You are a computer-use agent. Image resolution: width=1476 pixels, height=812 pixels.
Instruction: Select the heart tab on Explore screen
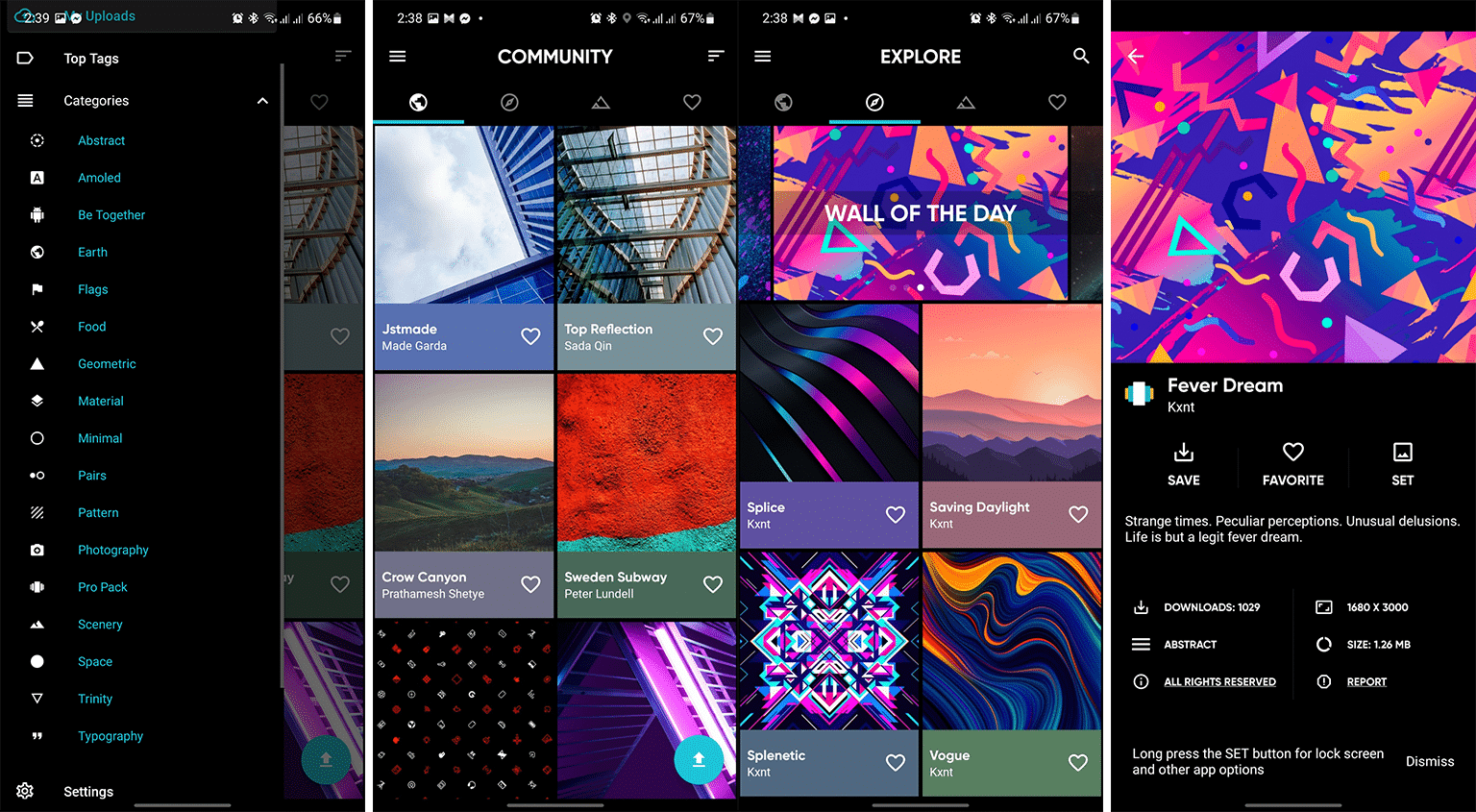(x=1057, y=102)
